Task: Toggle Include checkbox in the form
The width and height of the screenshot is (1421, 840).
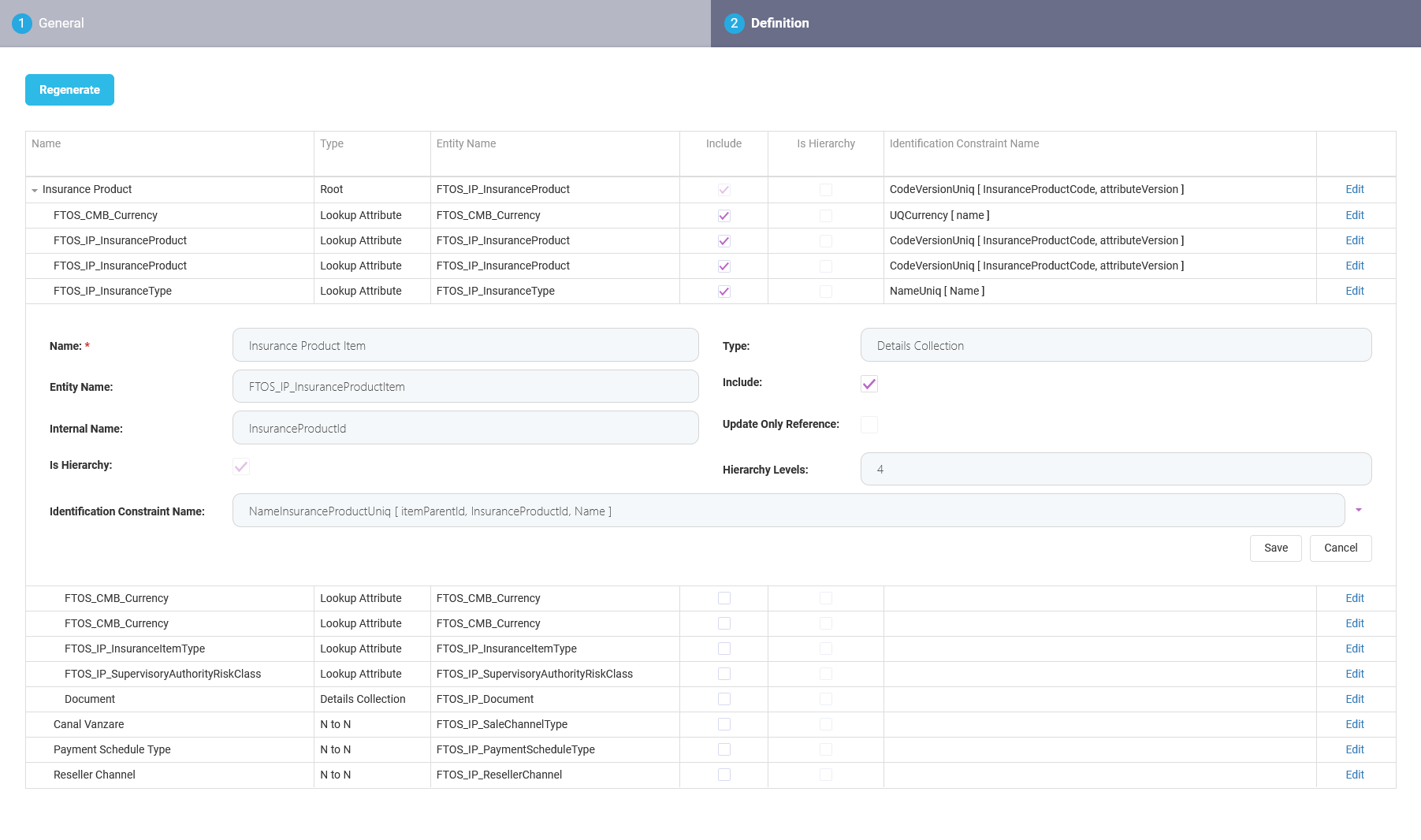Action: pyautogui.click(x=869, y=384)
